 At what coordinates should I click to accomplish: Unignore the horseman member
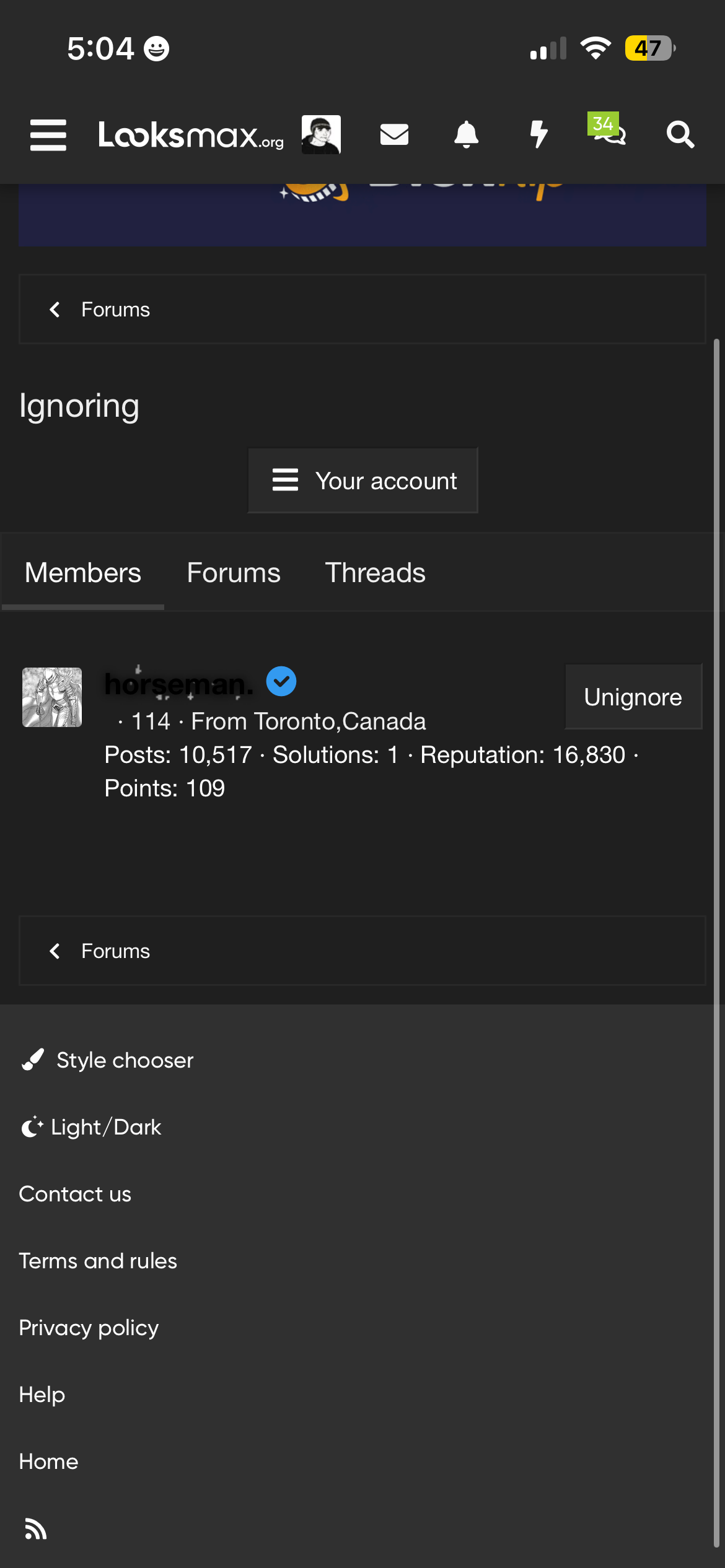tap(633, 697)
